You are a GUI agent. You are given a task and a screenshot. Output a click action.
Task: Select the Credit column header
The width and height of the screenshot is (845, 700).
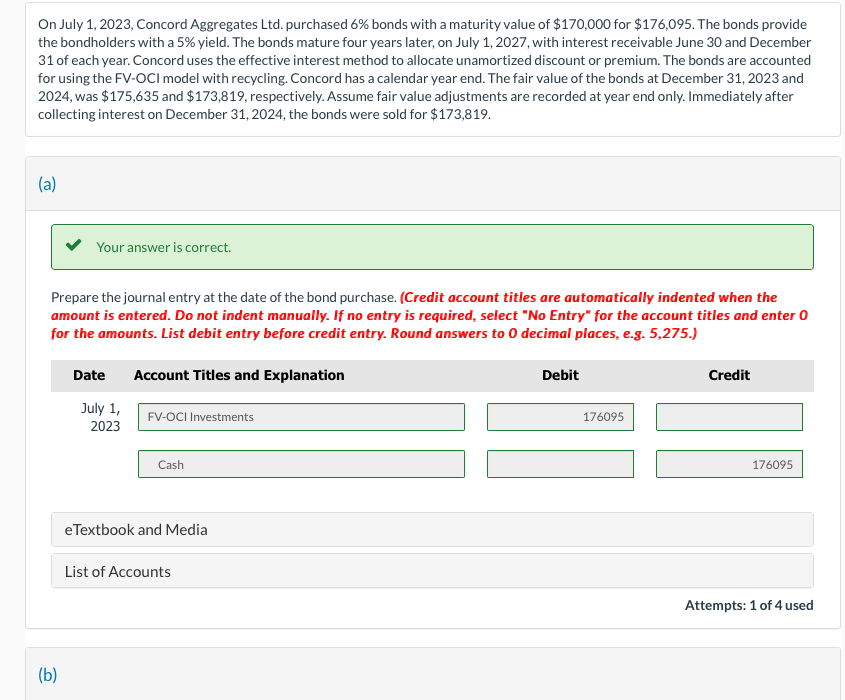(728, 375)
